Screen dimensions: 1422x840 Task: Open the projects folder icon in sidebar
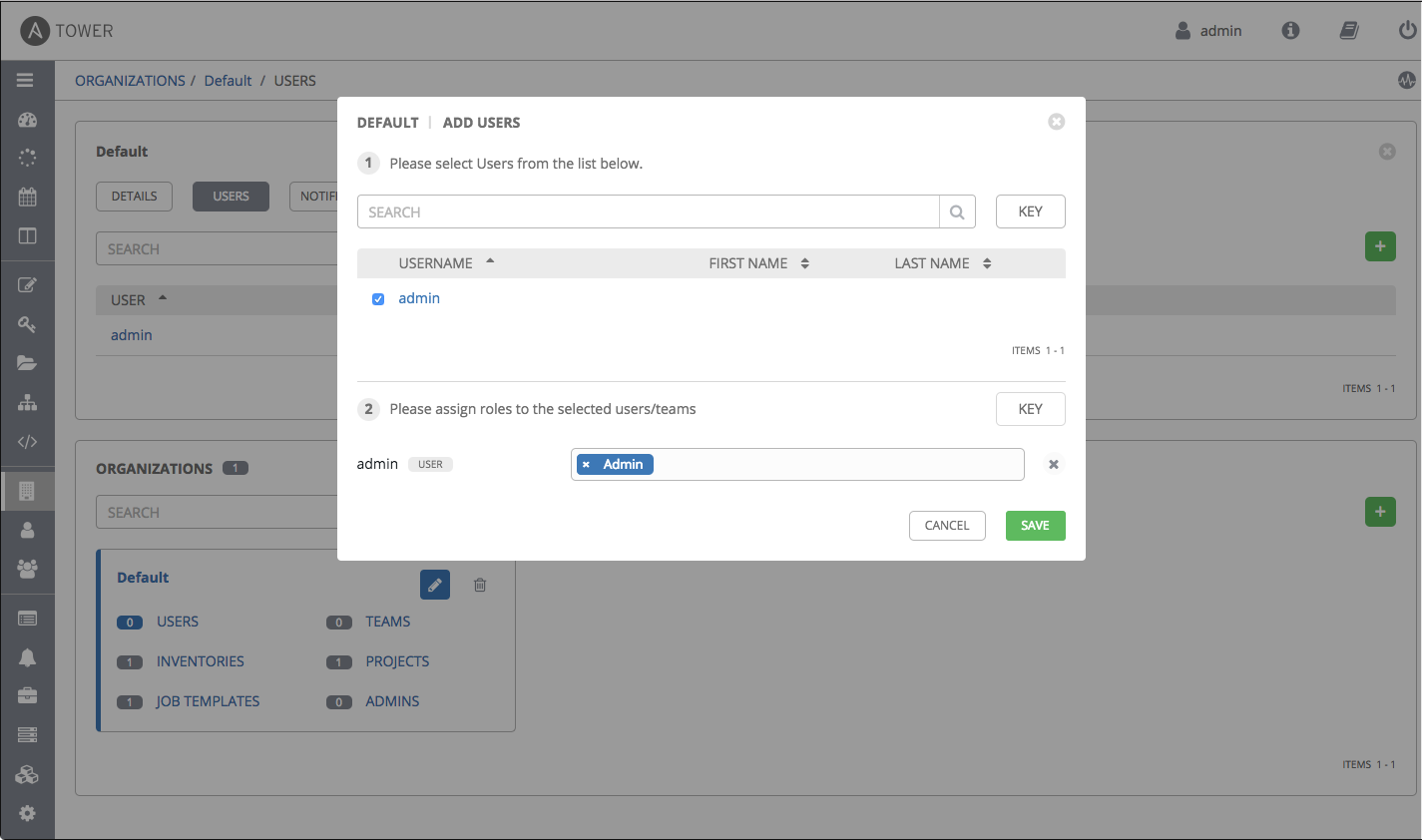pos(27,363)
